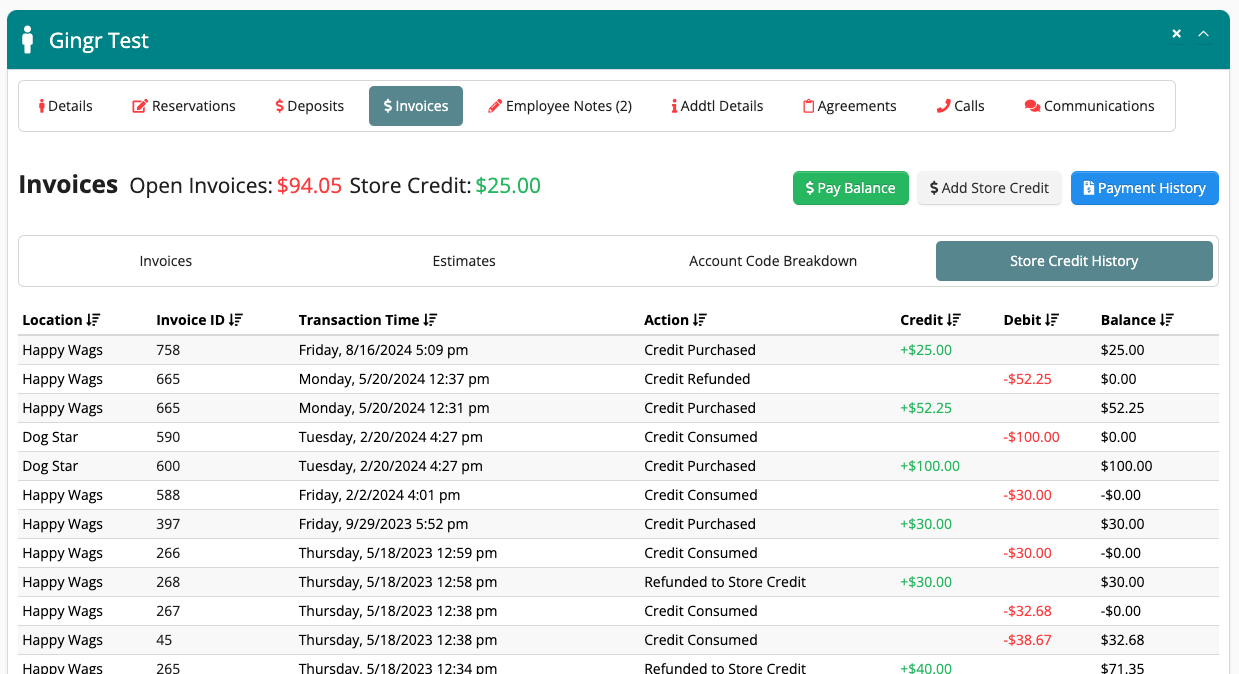Sort the Balance column descending

pyautogui.click(x=1169, y=319)
